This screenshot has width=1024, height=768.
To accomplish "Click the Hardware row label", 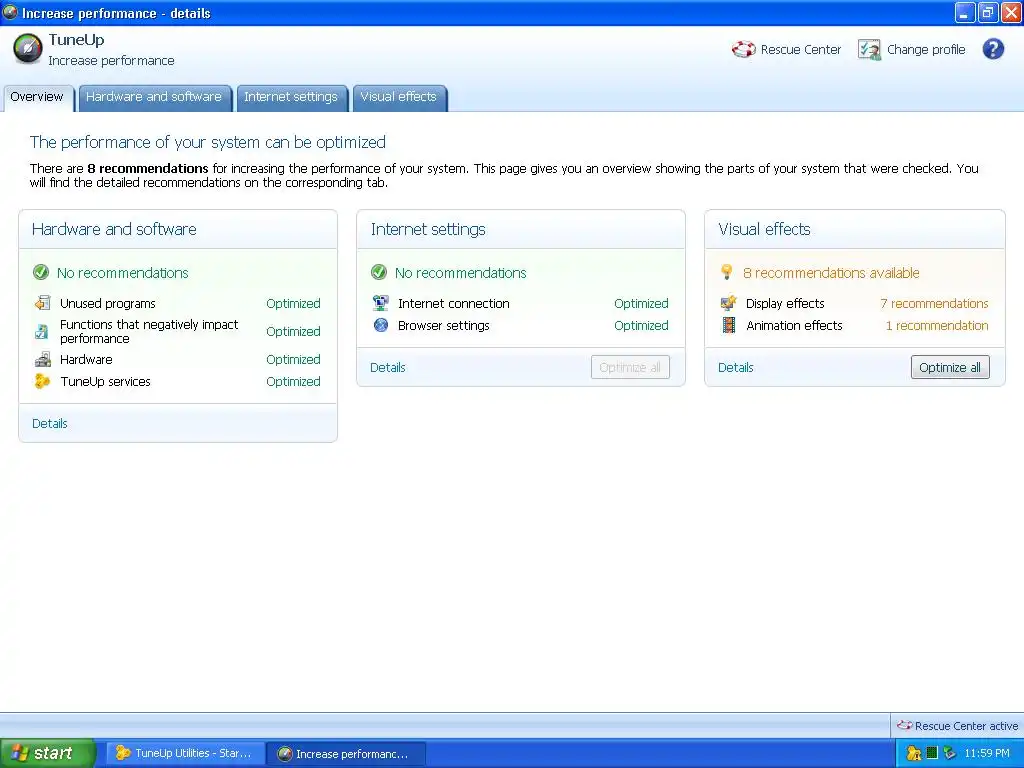I will coord(86,359).
